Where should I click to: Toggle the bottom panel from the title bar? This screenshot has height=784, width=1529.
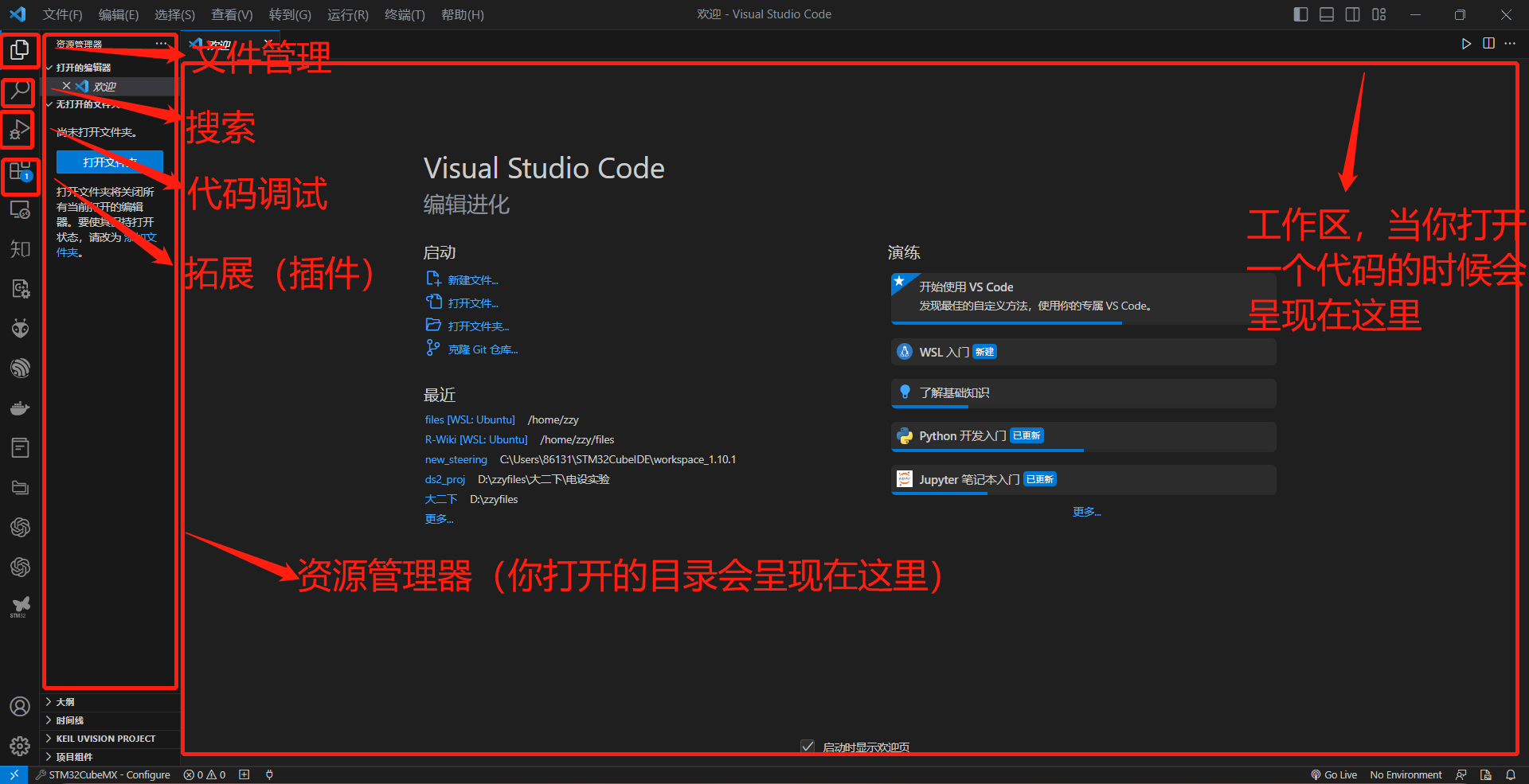(1327, 14)
